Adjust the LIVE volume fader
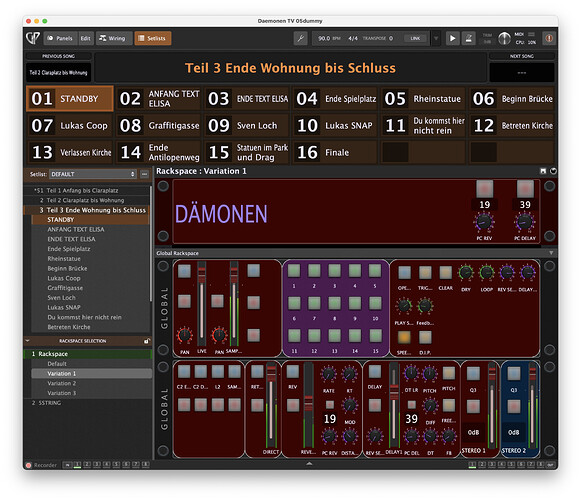 [x=201, y=304]
